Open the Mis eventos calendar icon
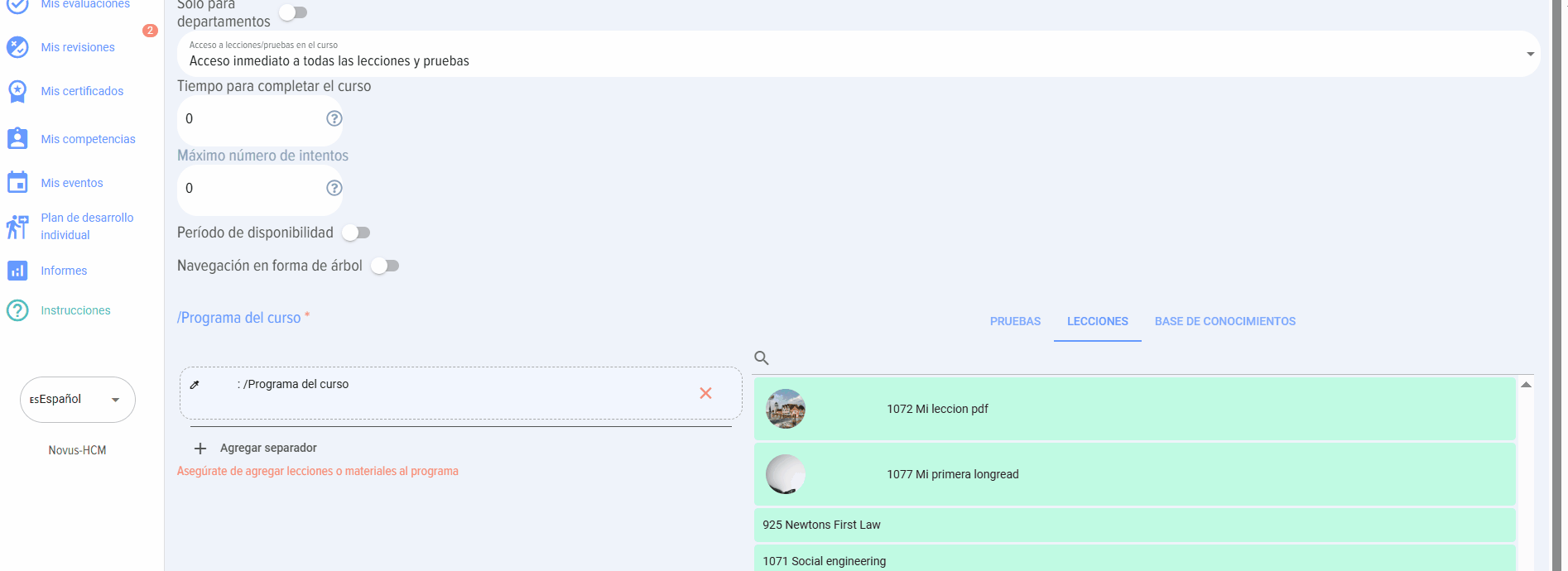This screenshot has width=1568, height=571. (x=17, y=183)
